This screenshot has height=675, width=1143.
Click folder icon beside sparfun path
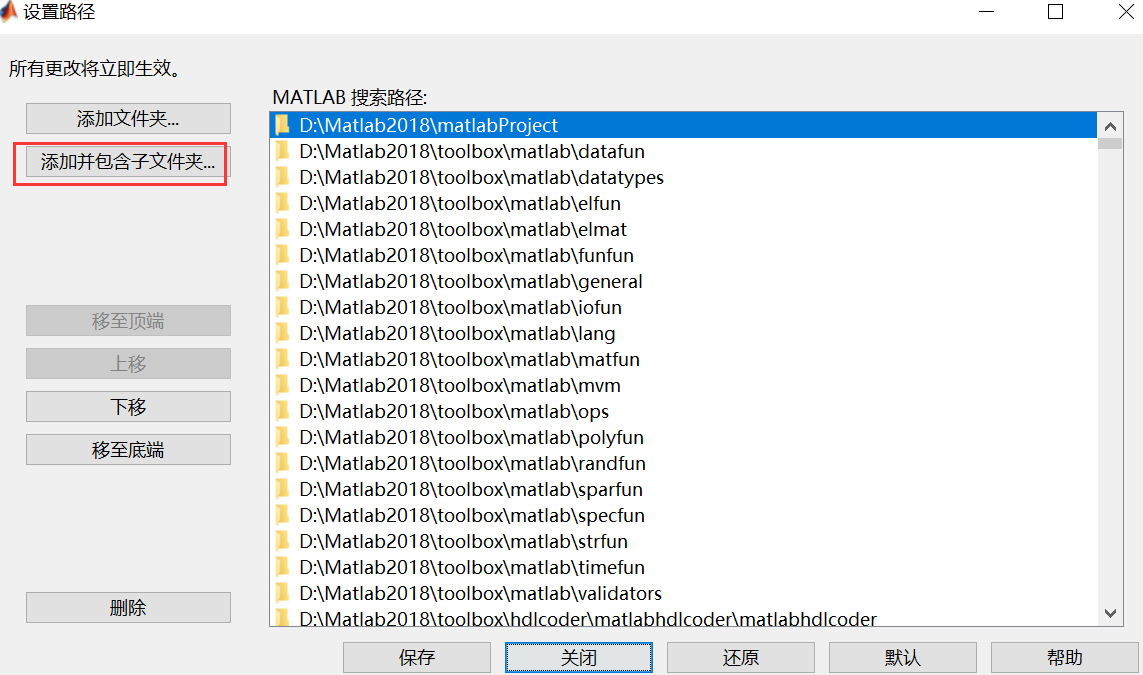[282, 489]
